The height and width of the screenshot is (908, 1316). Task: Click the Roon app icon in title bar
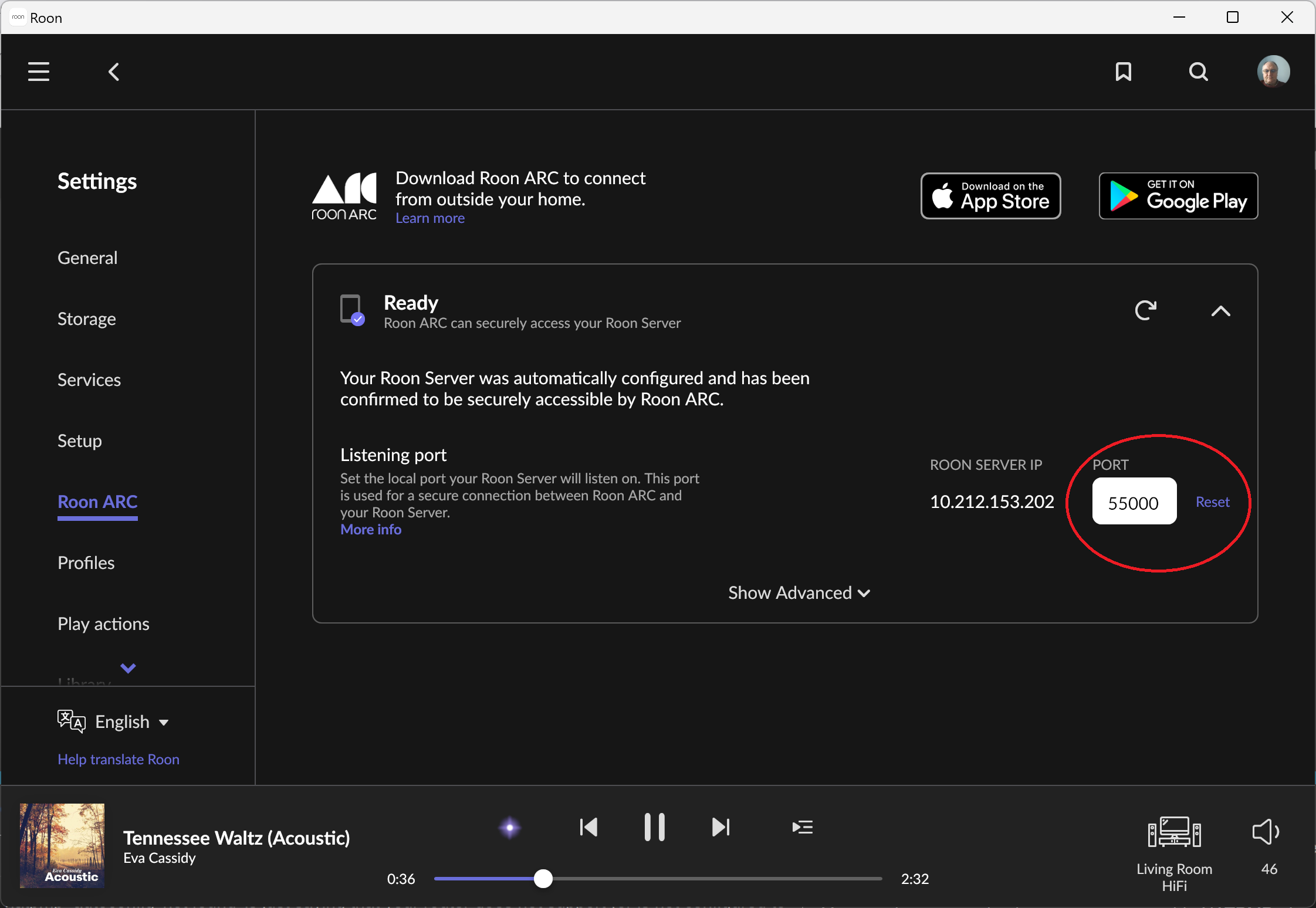(x=18, y=18)
